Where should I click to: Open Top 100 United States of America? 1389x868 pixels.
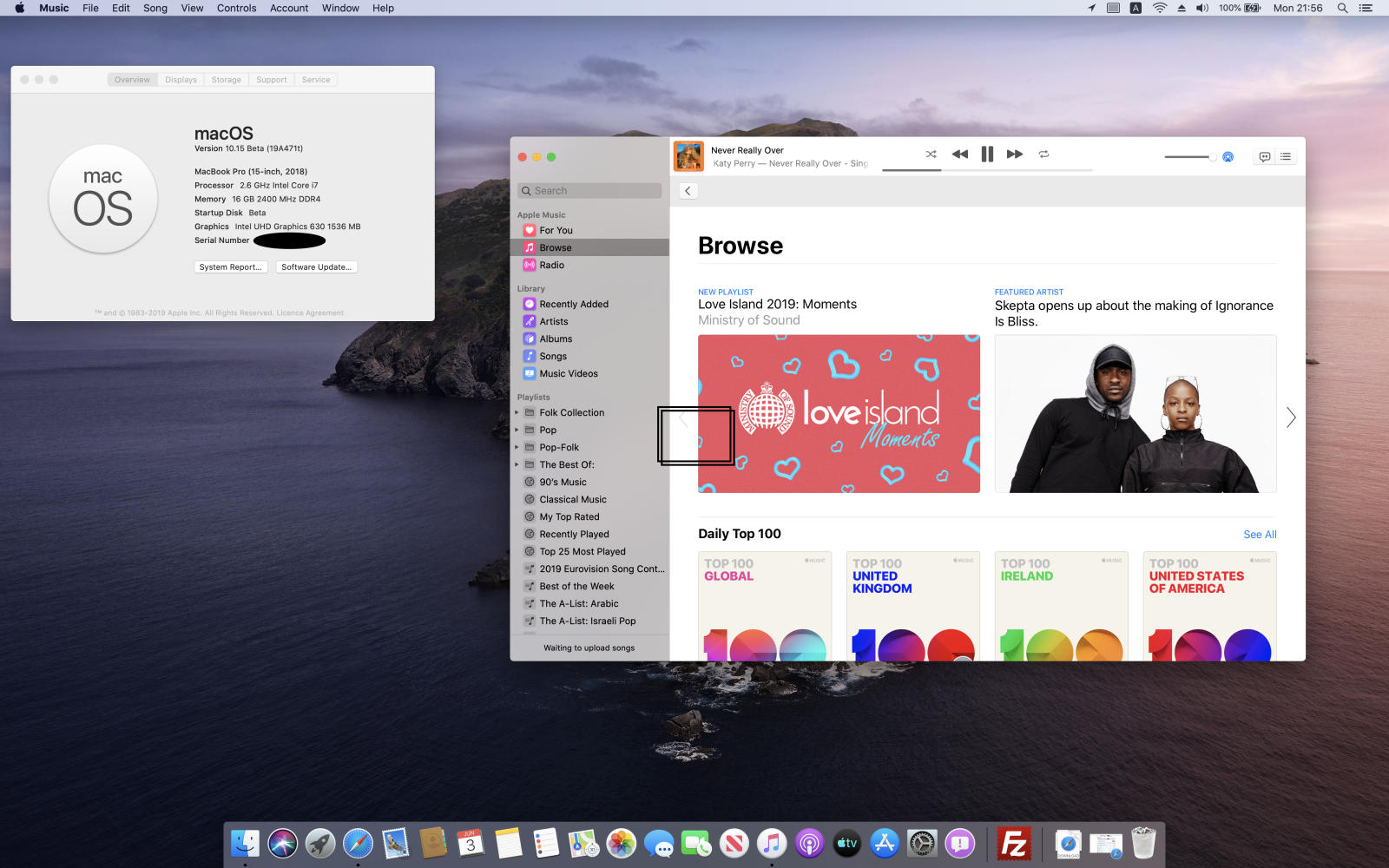tap(1209, 606)
